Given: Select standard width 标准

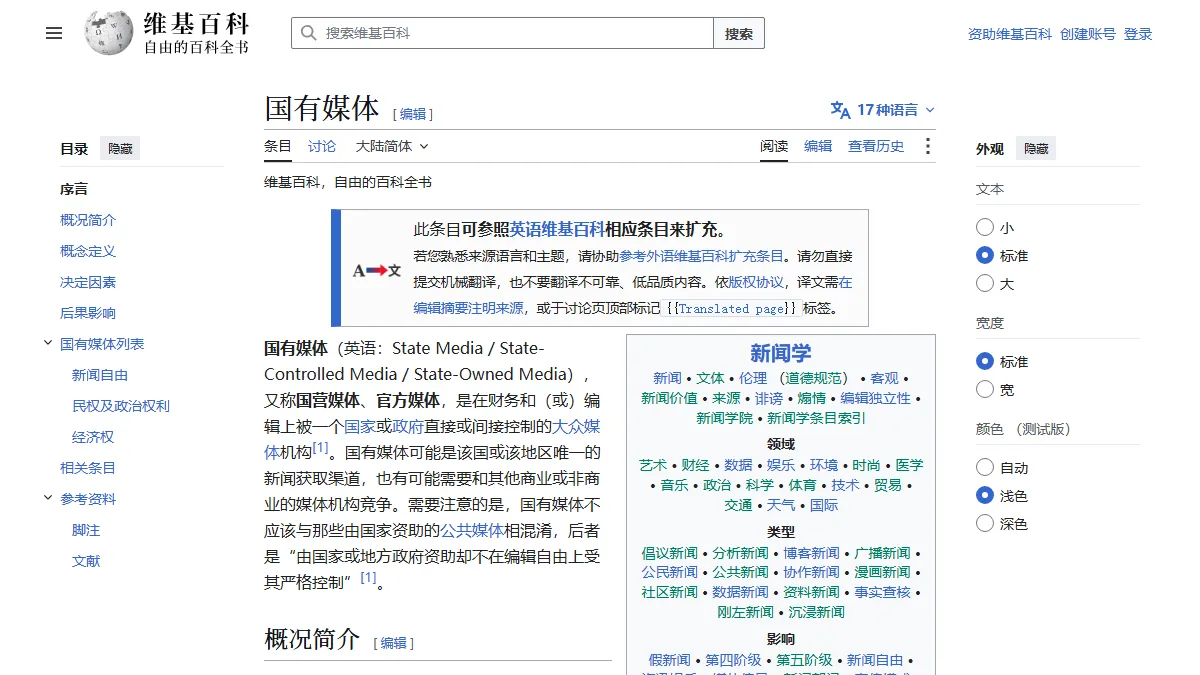Looking at the screenshot, I should tap(985, 361).
